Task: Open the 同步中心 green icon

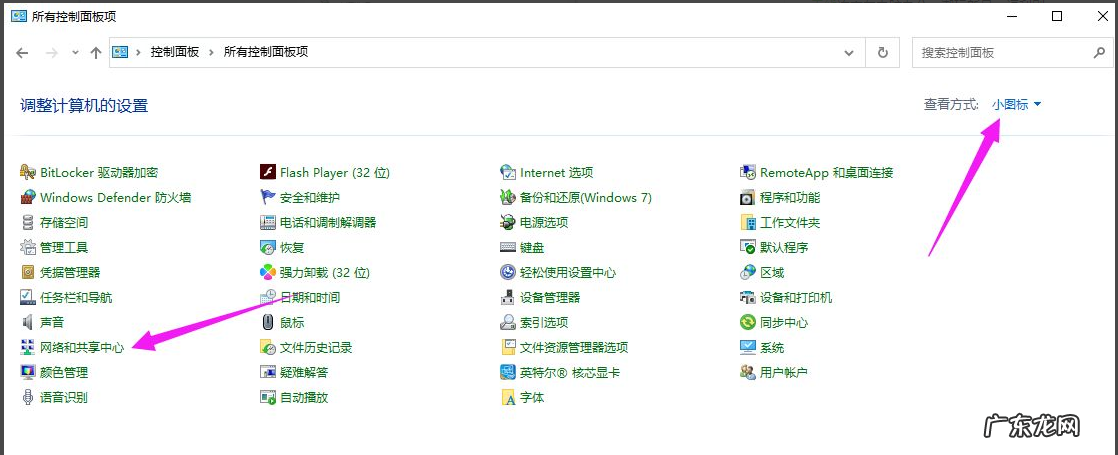Action: [747, 322]
